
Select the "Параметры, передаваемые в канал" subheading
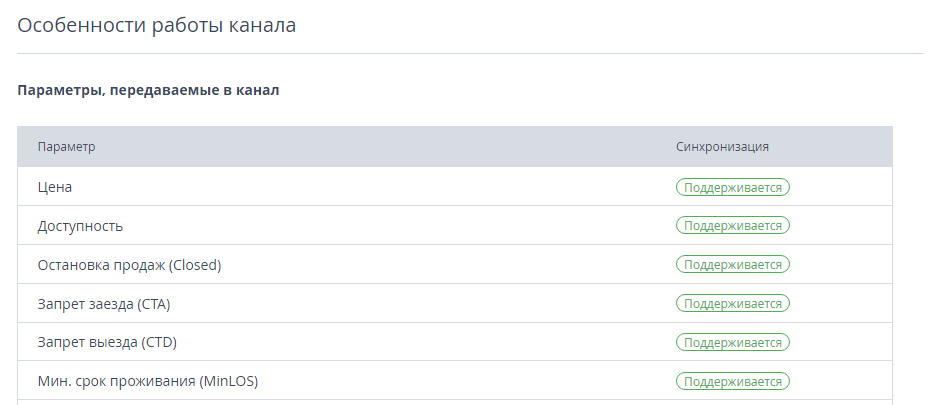tap(148, 90)
